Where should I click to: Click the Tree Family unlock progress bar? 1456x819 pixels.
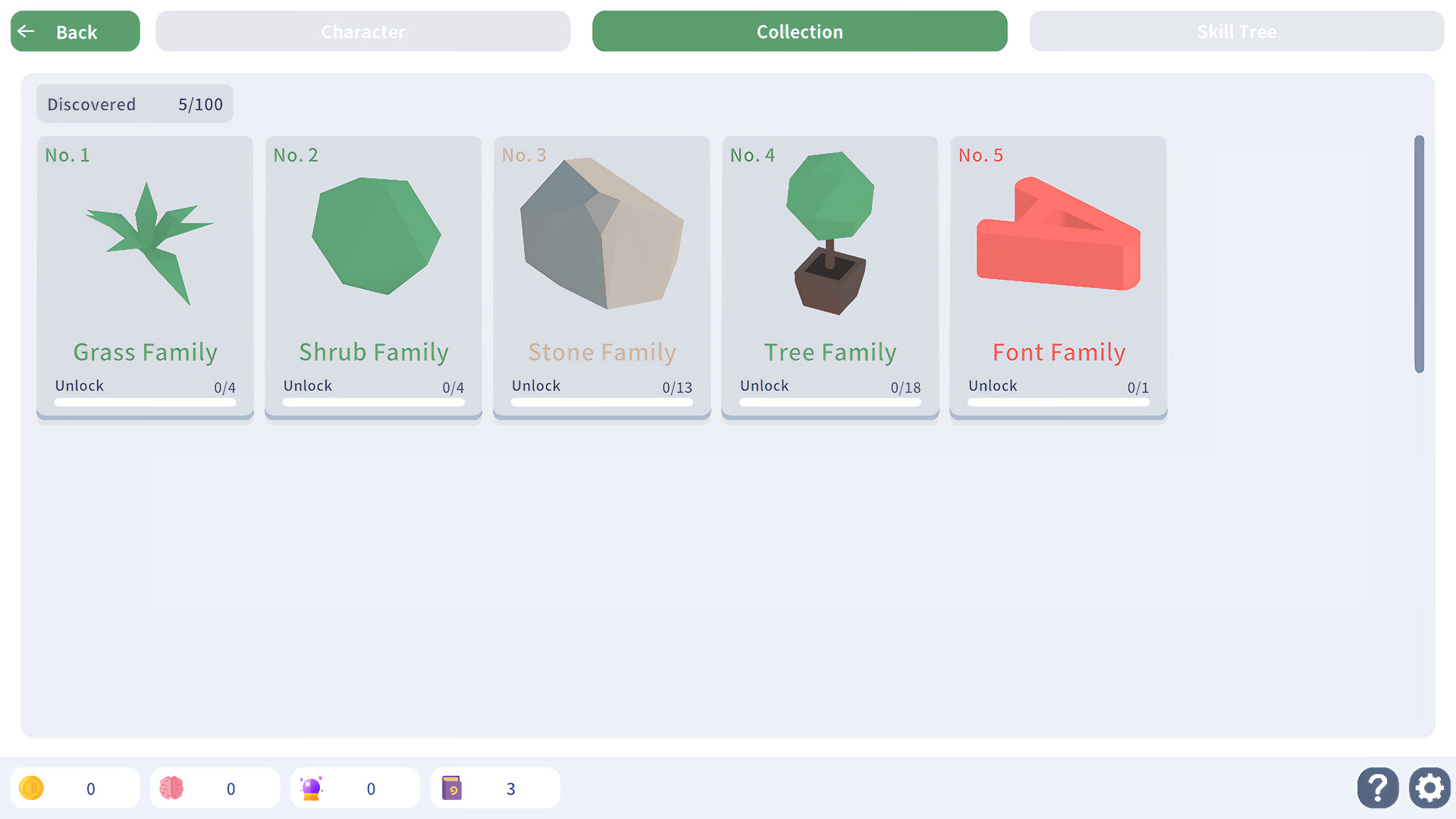[830, 402]
